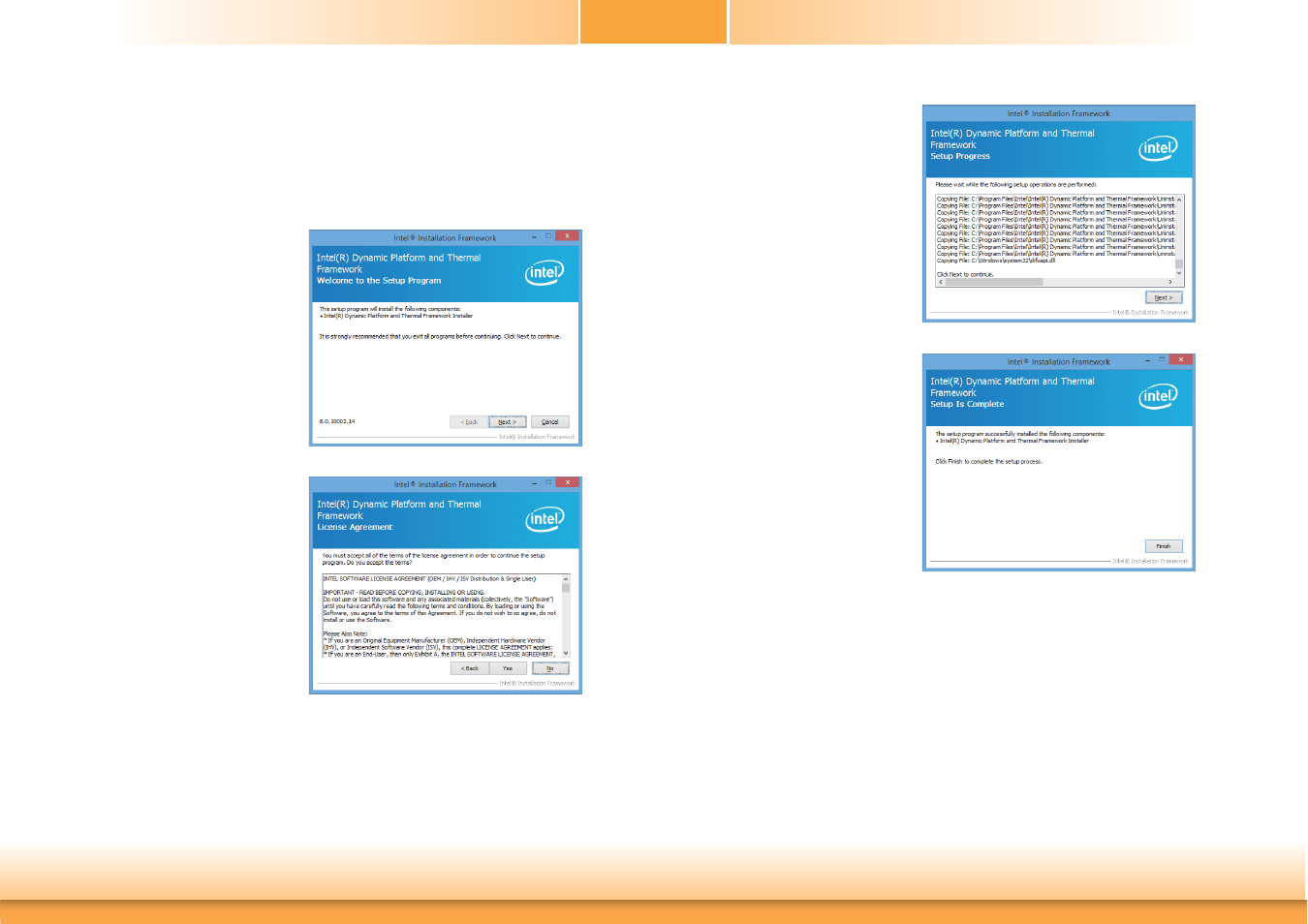Minimize the Setup Is Complete window
This screenshot has height=924, width=1308.
click(1147, 359)
